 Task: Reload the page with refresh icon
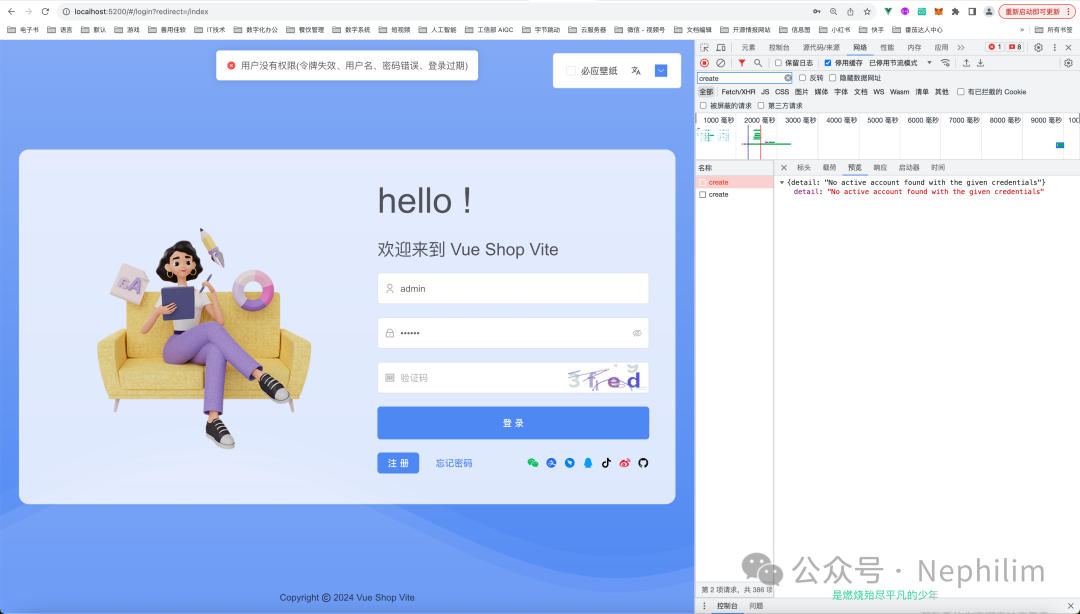45,12
